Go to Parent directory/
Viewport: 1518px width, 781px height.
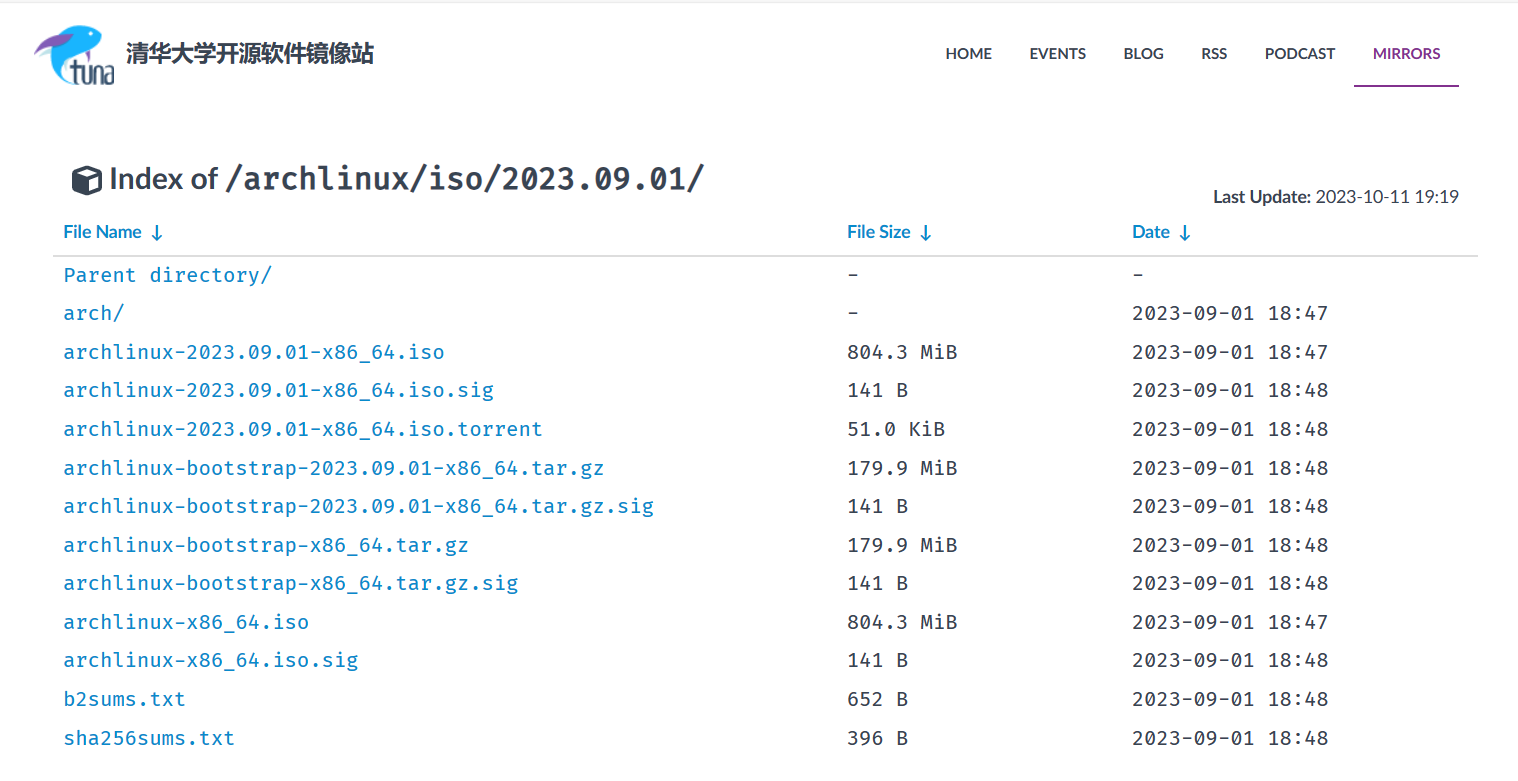(168, 275)
